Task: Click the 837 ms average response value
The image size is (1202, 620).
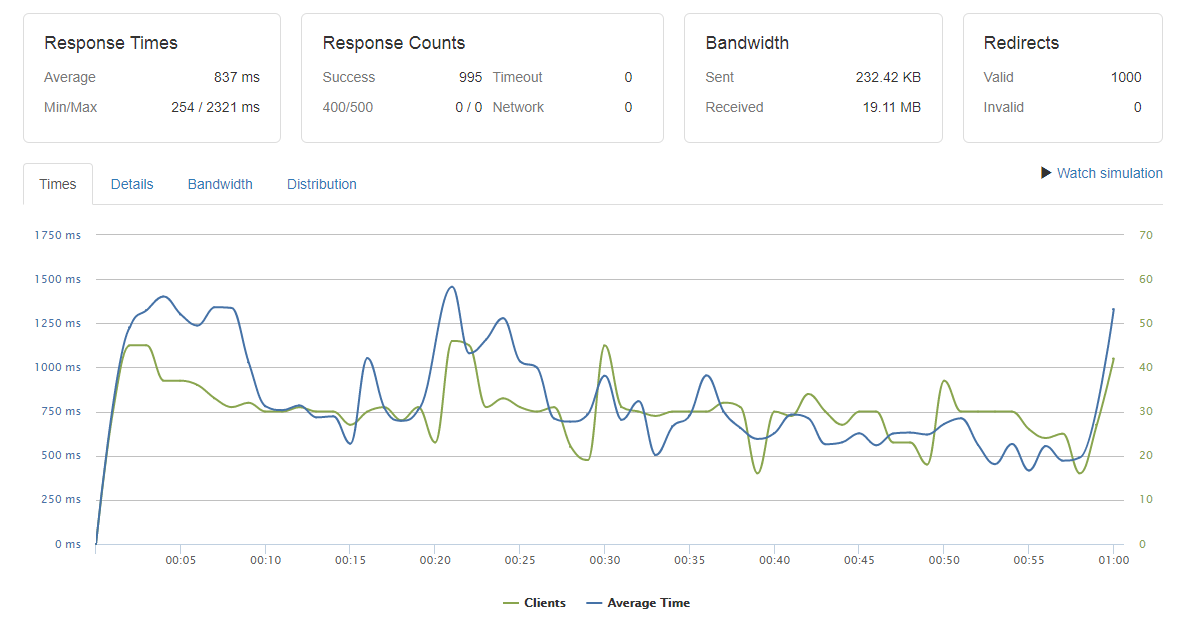Action: tap(236, 77)
